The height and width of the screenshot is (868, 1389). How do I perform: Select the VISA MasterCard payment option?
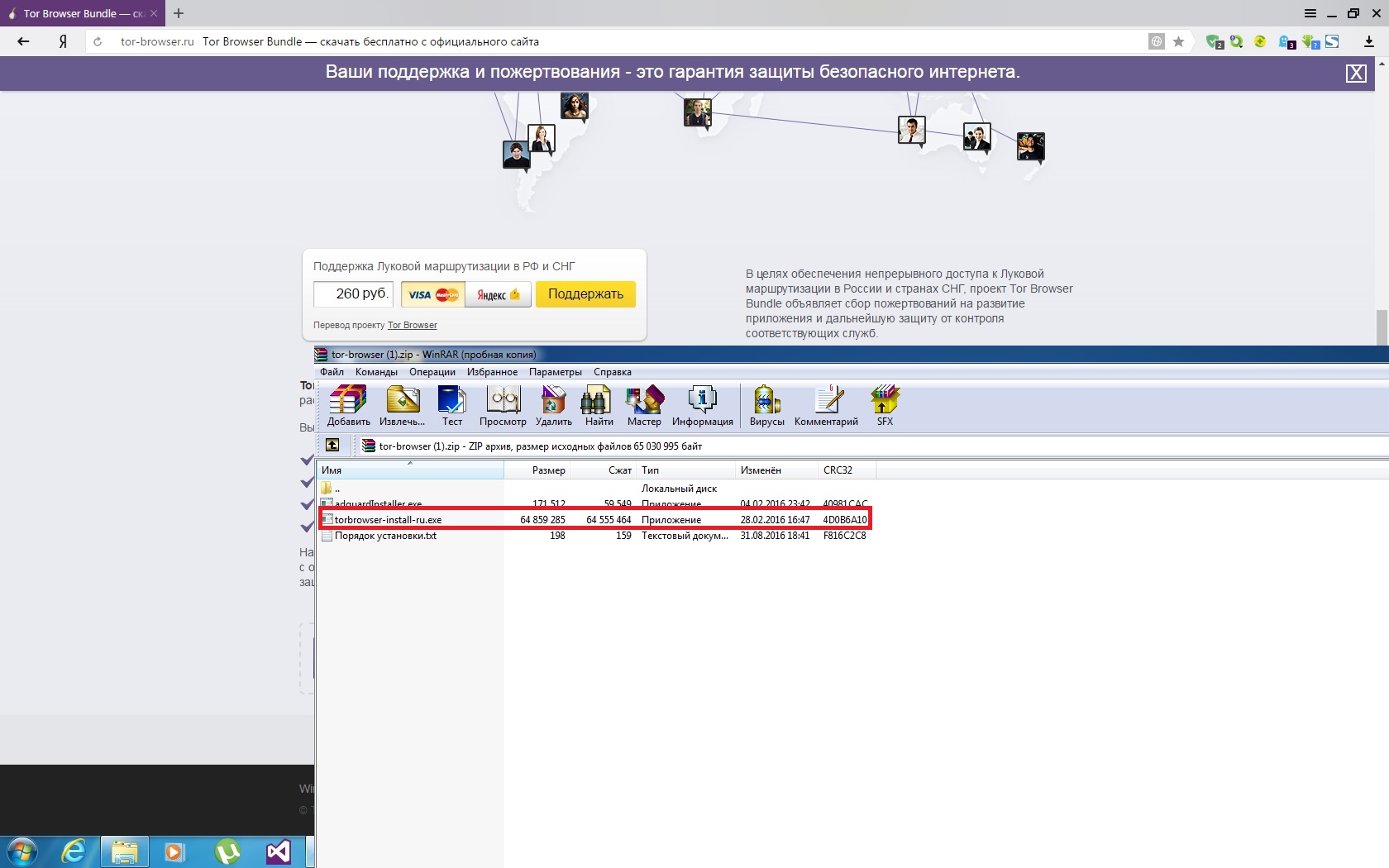click(x=433, y=294)
